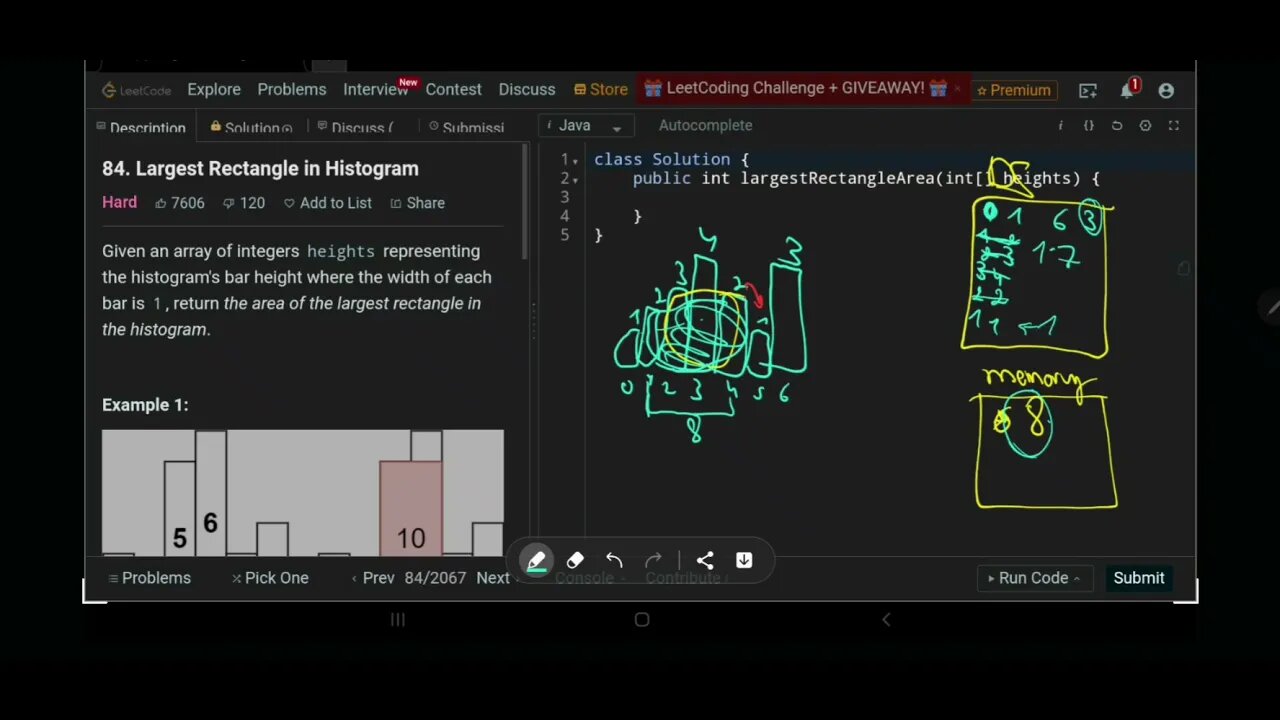Switch to the Submissions tab
The height and width of the screenshot is (720, 1280).
(472, 128)
